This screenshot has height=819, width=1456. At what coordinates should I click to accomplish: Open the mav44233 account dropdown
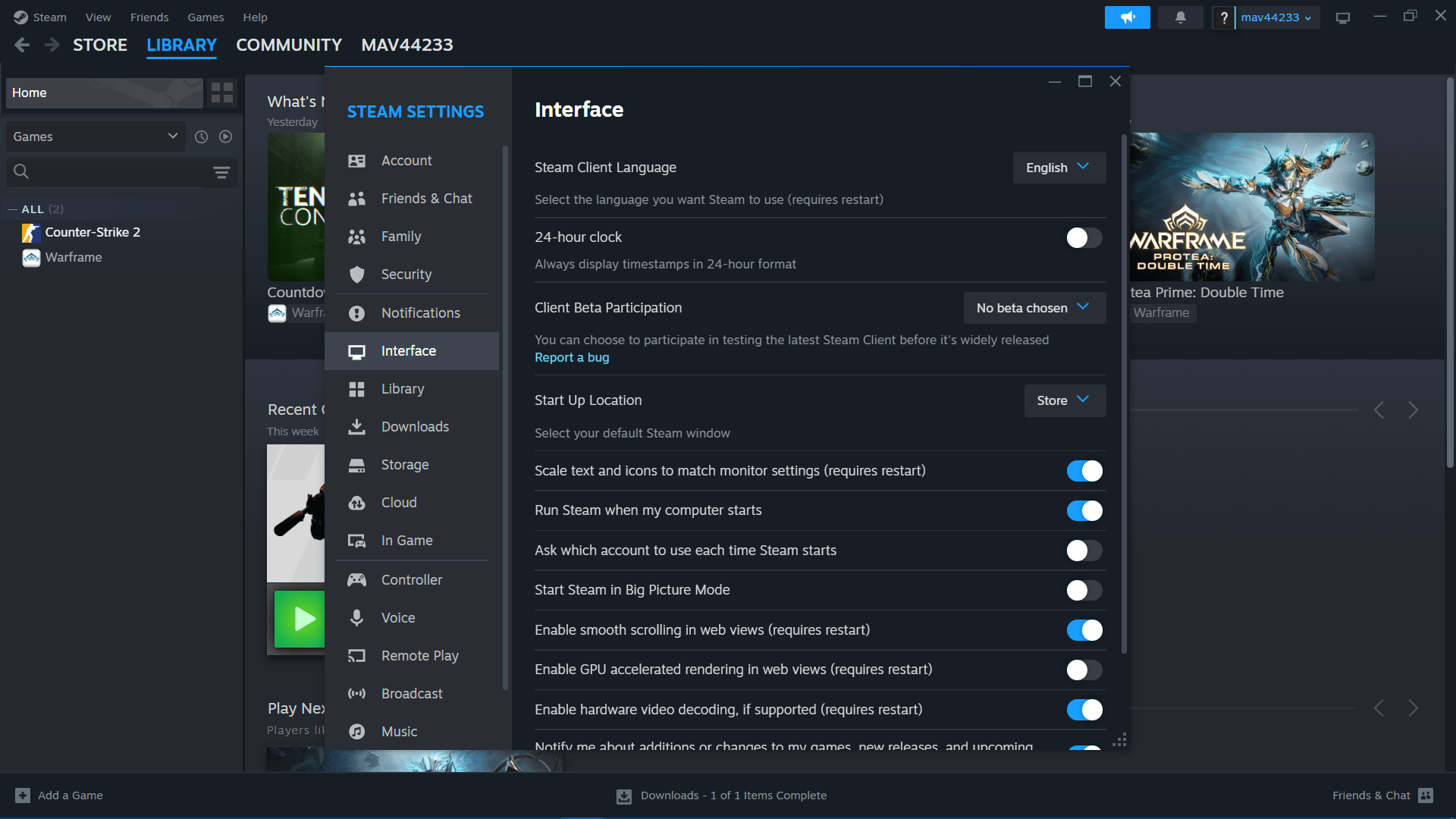1276,17
